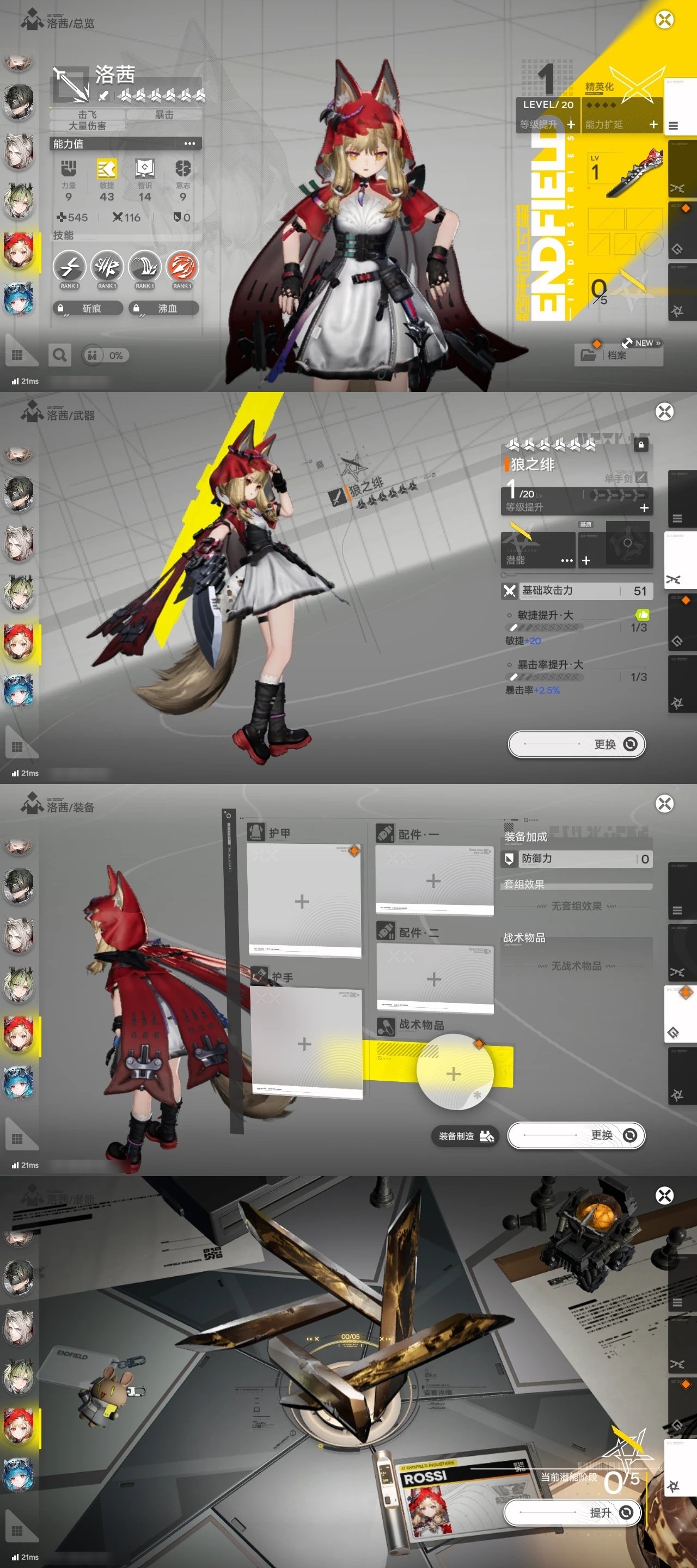Expand the 能力值 three-dot details
The image size is (697, 1568).
pyautogui.click(x=189, y=144)
